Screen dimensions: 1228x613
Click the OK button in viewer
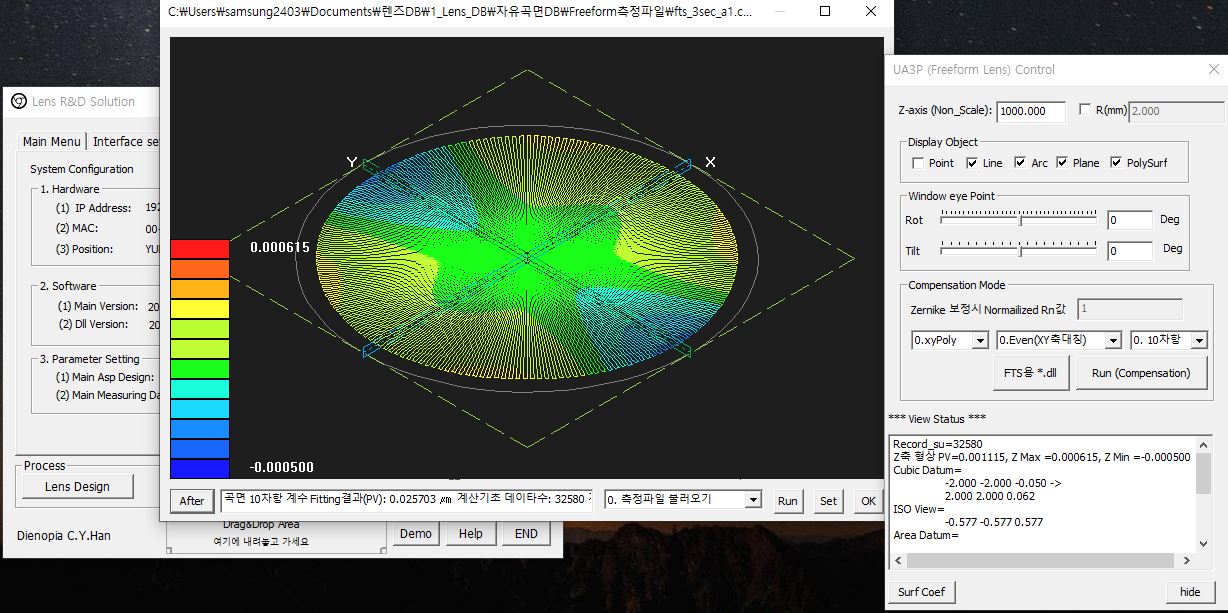pos(867,501)
